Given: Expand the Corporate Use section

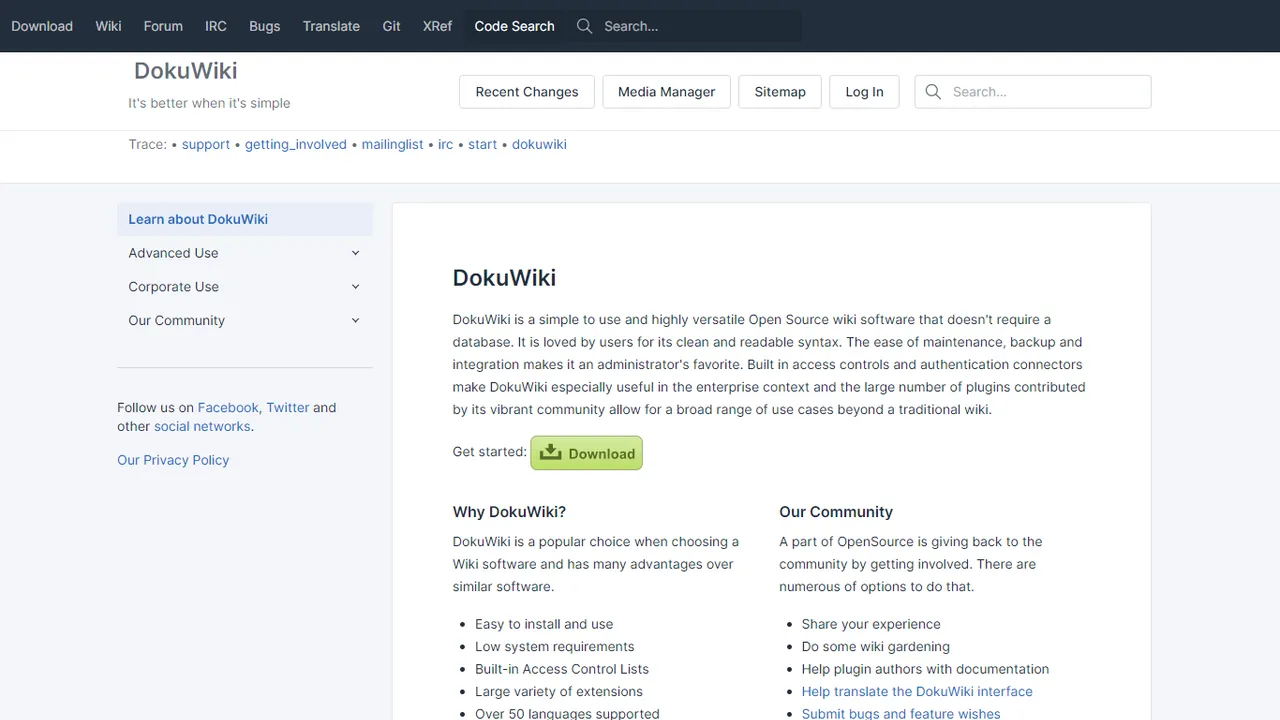Looking at the screenshot, I should (x=245, y=287).
